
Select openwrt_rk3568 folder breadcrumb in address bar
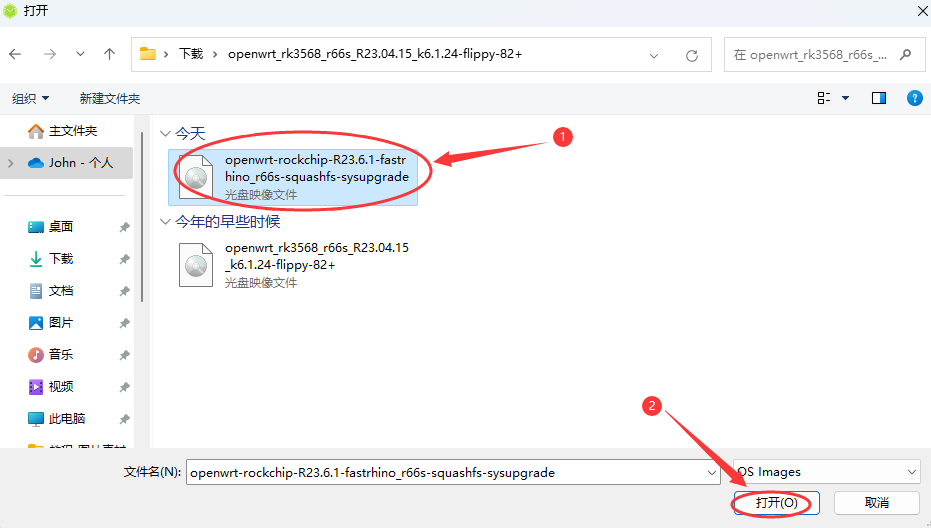coord(375,54)
